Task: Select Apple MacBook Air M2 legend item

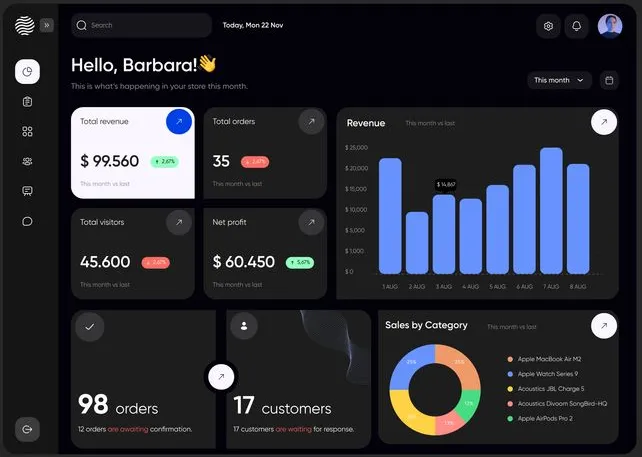Action: click(545, 359)
